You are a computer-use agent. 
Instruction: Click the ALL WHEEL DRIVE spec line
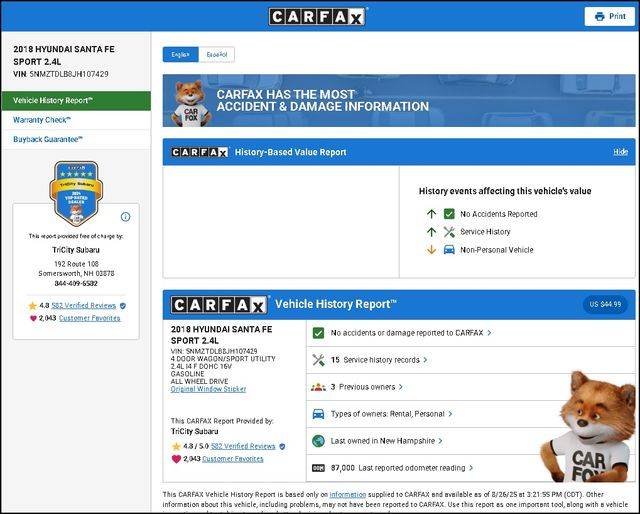click(x=199, y=381)
